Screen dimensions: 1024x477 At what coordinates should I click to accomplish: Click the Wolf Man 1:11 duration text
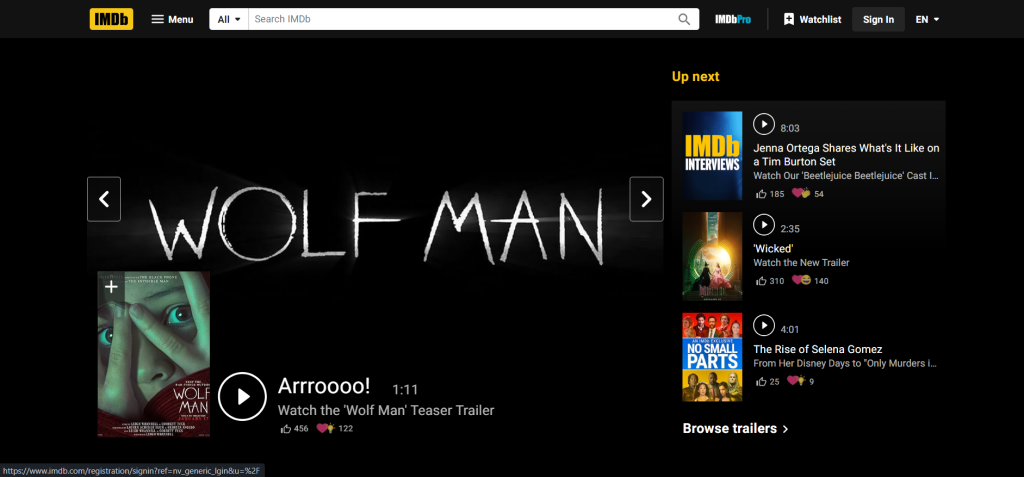(x=405, y=389)
